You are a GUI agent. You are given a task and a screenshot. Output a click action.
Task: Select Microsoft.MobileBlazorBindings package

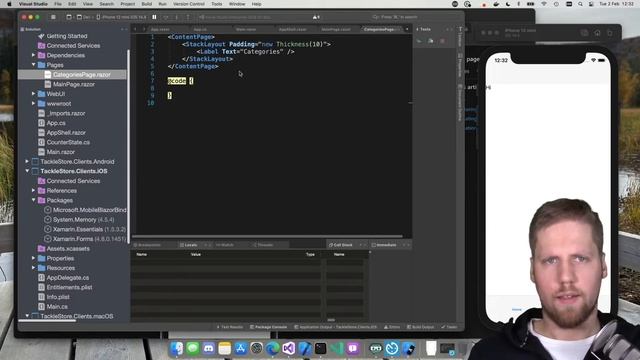point(89,210)
